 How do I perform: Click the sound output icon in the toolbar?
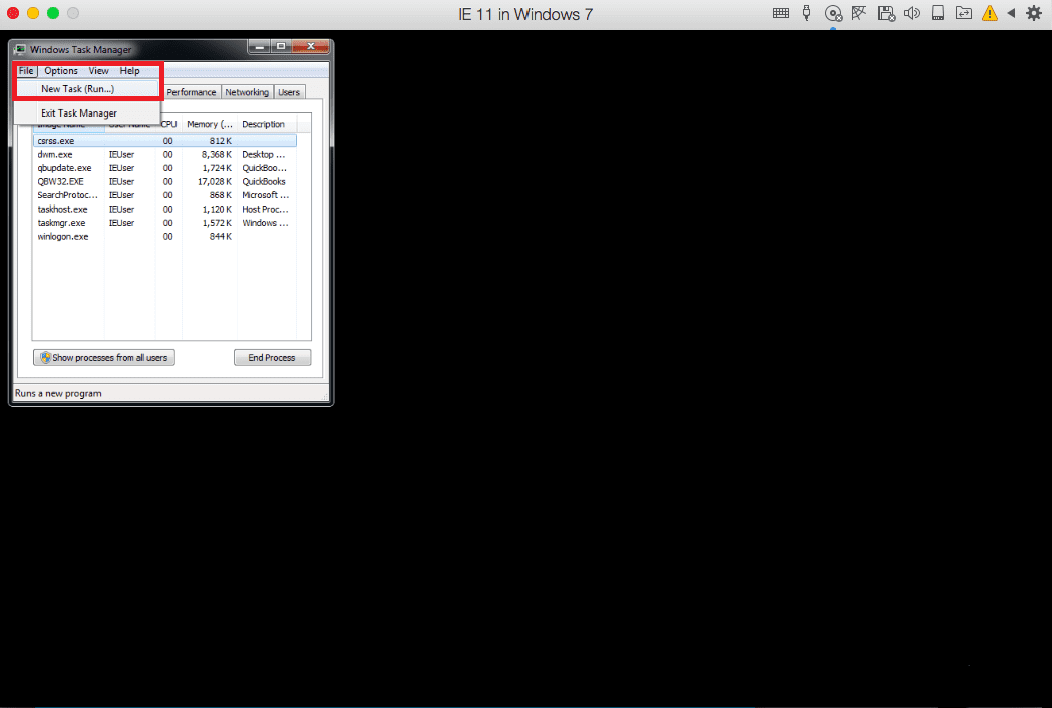(912, 13)
